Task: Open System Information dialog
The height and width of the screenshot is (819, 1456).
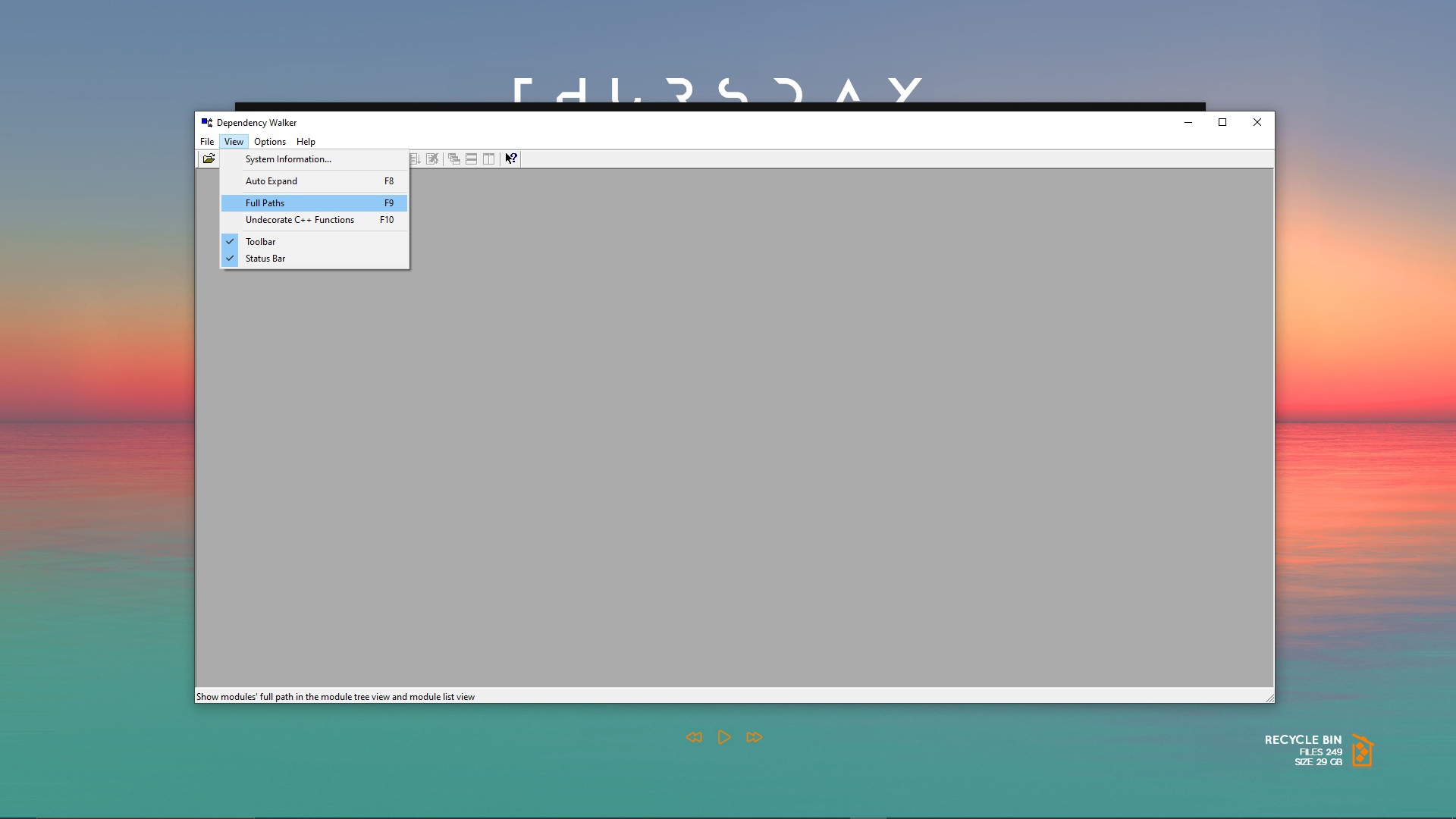Action: coord(288,159)
